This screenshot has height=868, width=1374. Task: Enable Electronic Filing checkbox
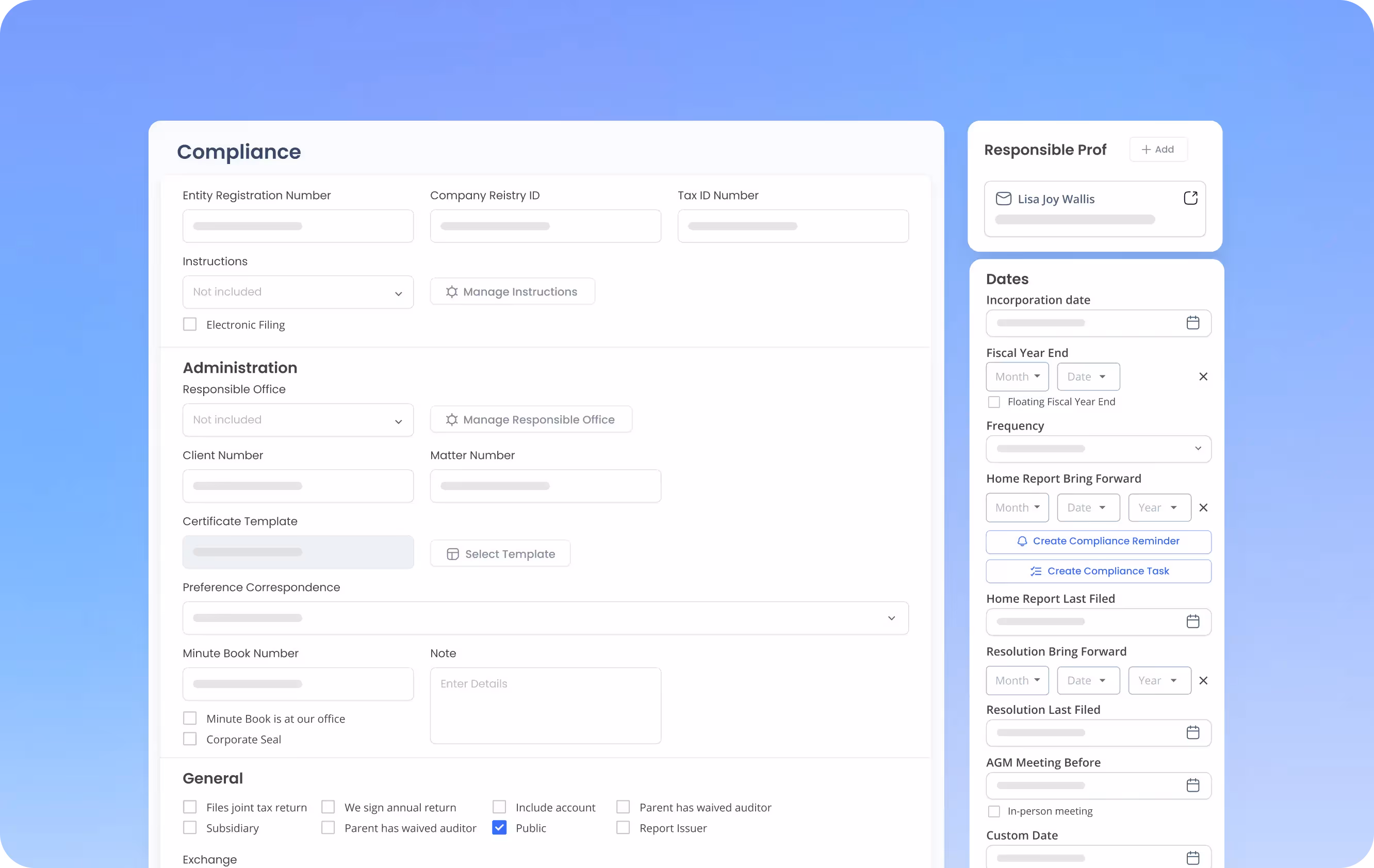189,324
